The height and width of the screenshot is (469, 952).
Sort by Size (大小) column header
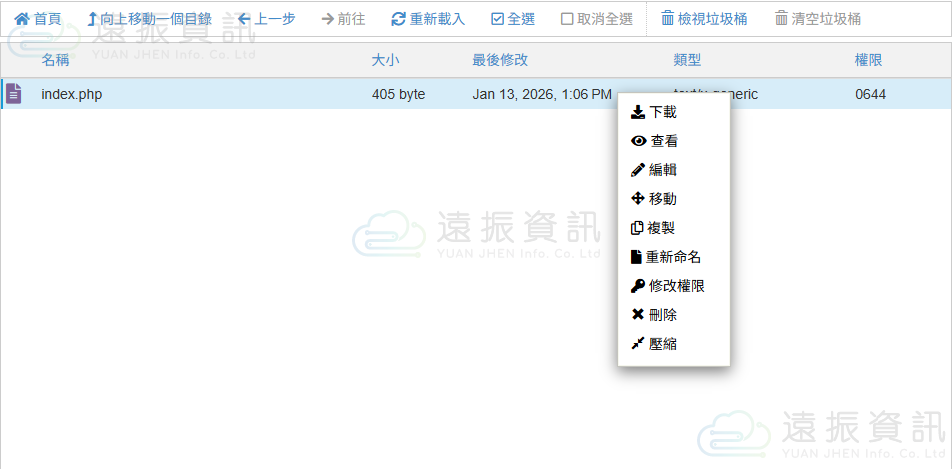[x=385, y=60]
